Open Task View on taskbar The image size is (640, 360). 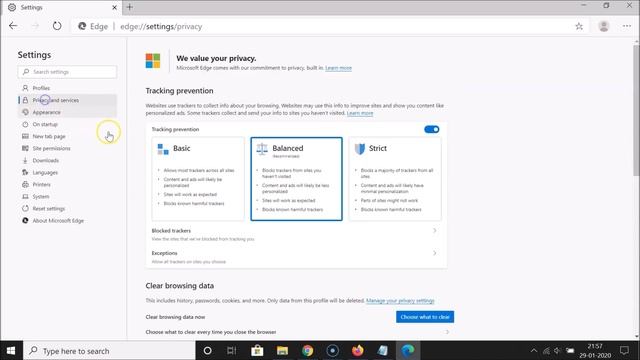tap(231, 351)
